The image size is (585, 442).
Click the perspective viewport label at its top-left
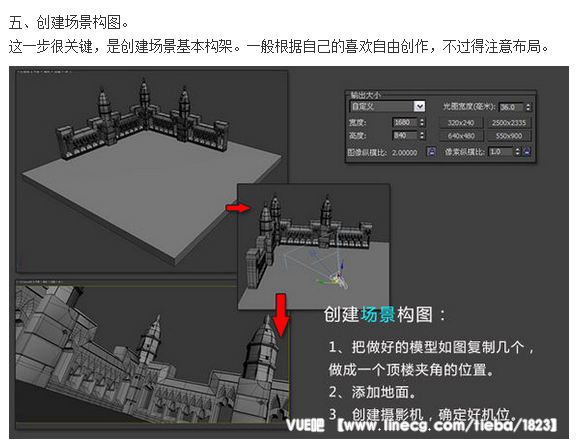click(x=44, y=72)
